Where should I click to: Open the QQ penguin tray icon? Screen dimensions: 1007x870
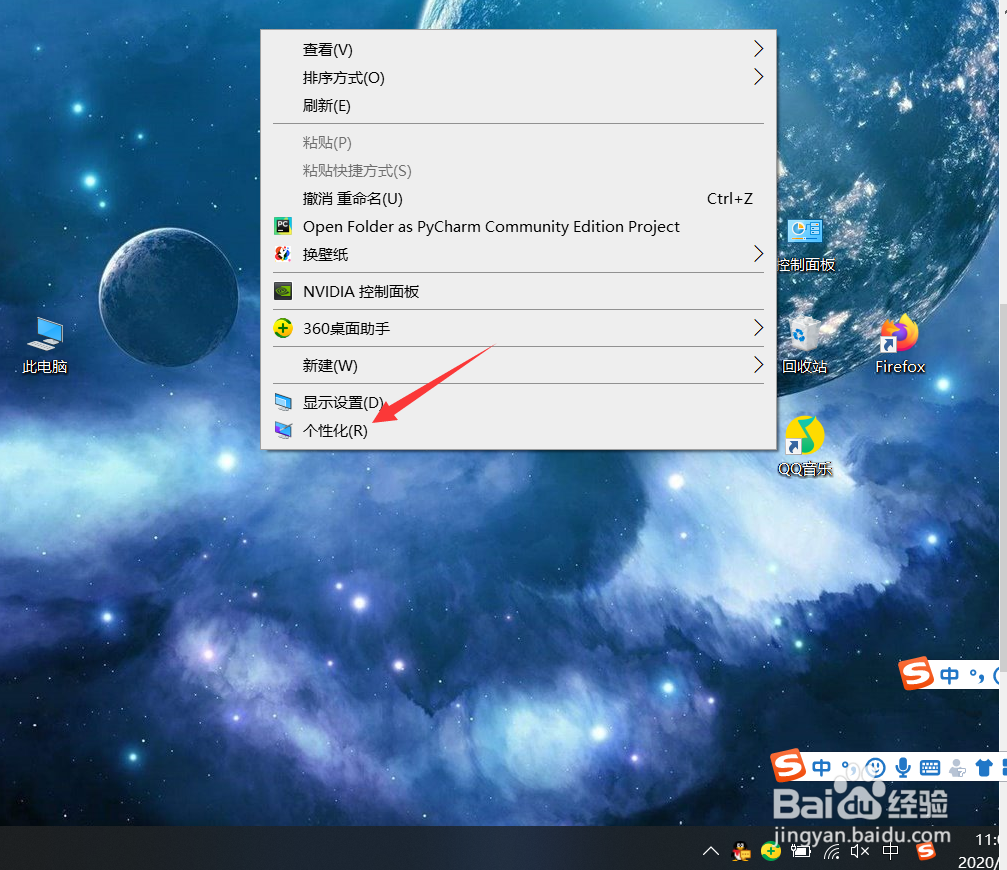click(741, 851)
